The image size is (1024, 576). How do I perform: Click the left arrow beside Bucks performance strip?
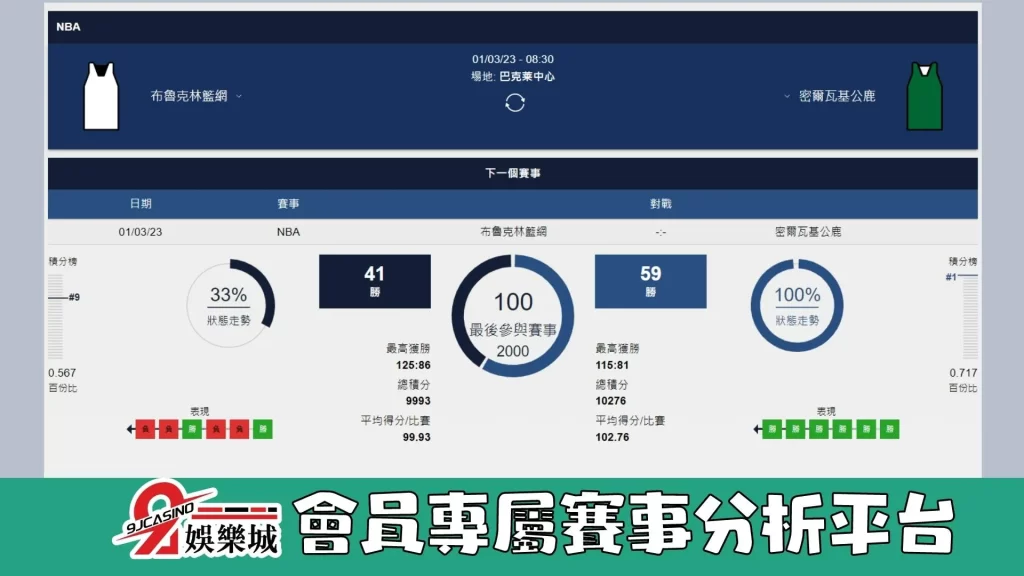coord(759,429)
